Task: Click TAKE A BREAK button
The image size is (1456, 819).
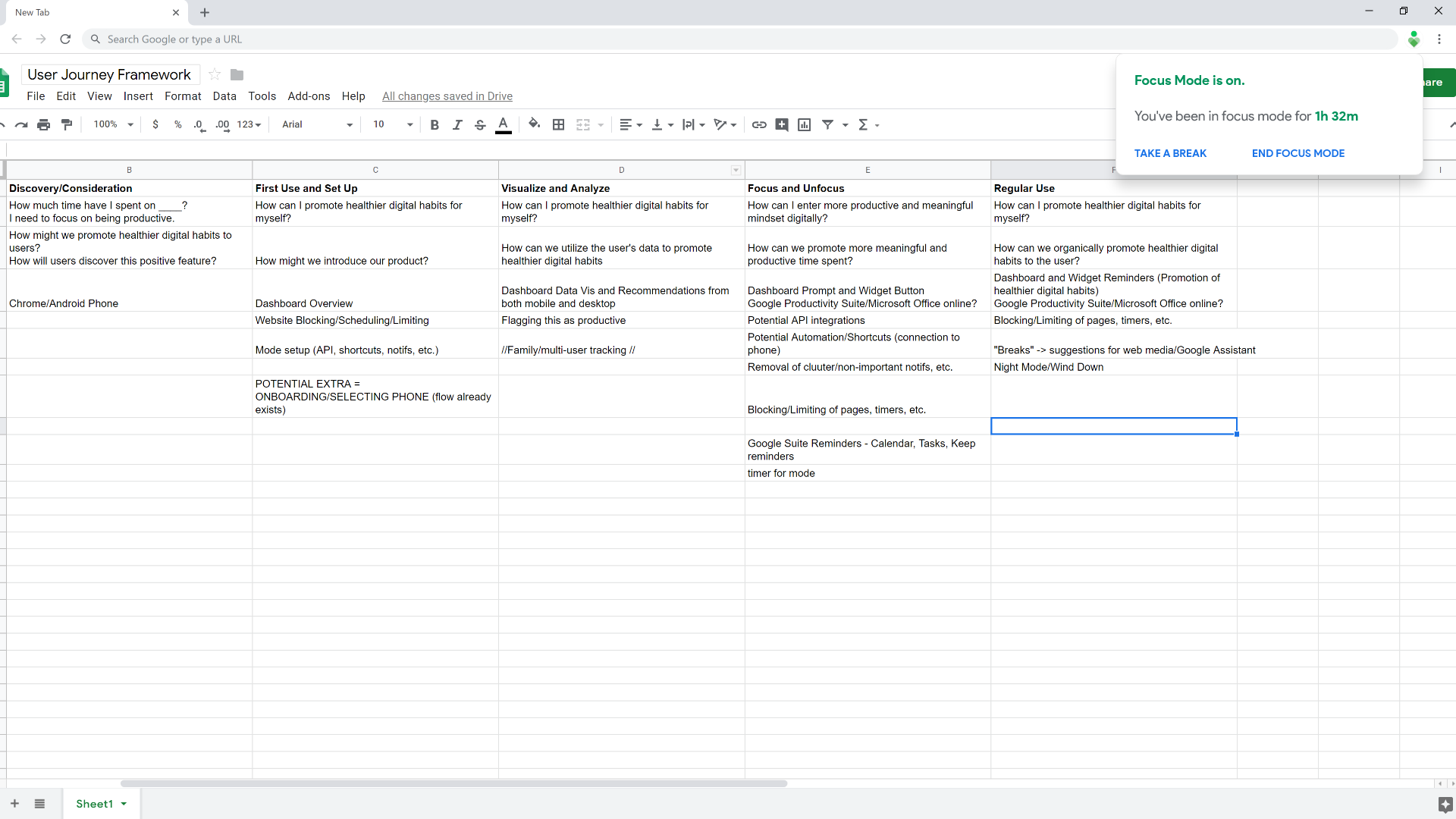Action: click(x=1170, y=153)
